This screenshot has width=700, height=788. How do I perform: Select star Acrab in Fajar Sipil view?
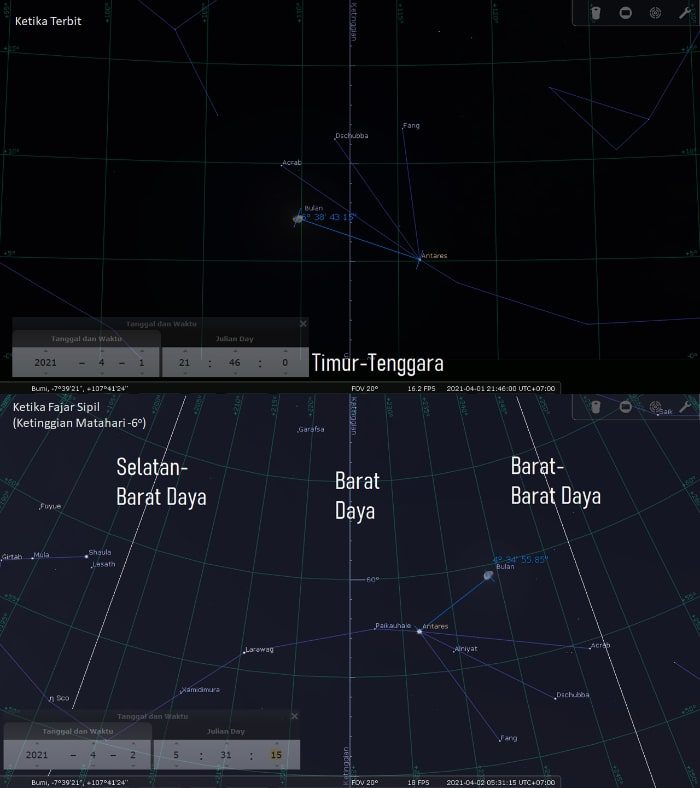pyautogui.click(x=590, y=648)
